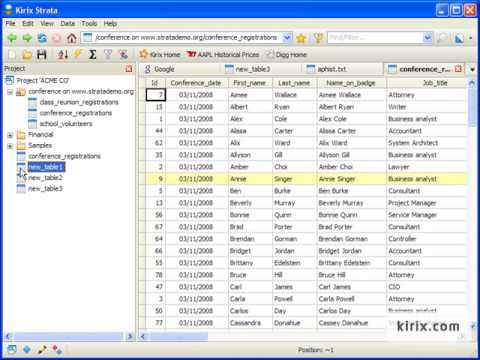Select the Name_on_badge column header
The image size is (480, 360).
351,83
